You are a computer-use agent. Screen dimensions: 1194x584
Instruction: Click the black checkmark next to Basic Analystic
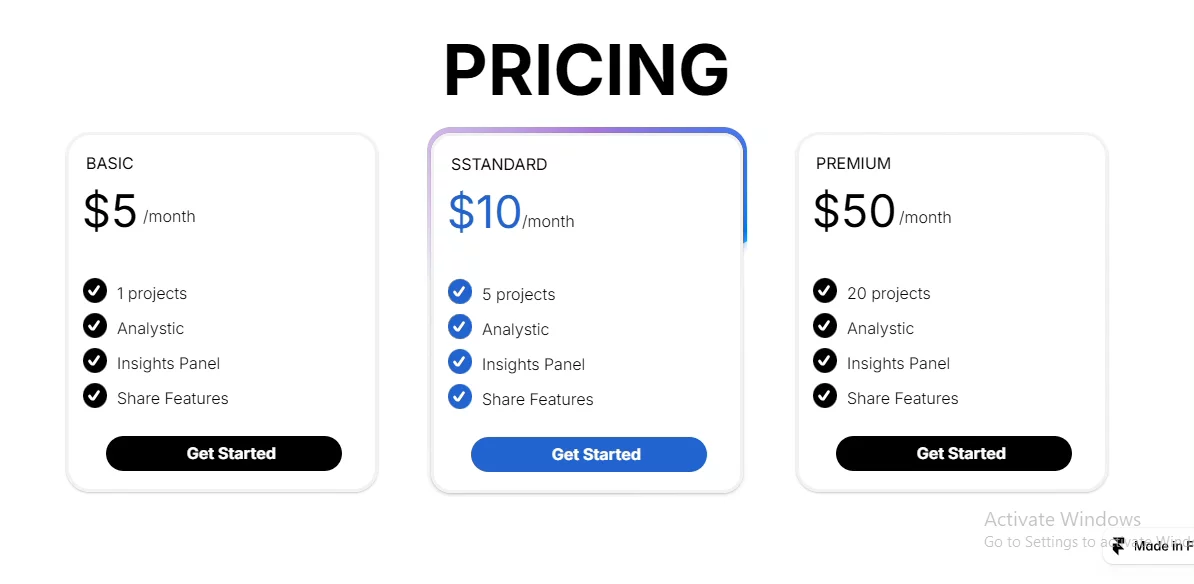click(x=94, y=326)
